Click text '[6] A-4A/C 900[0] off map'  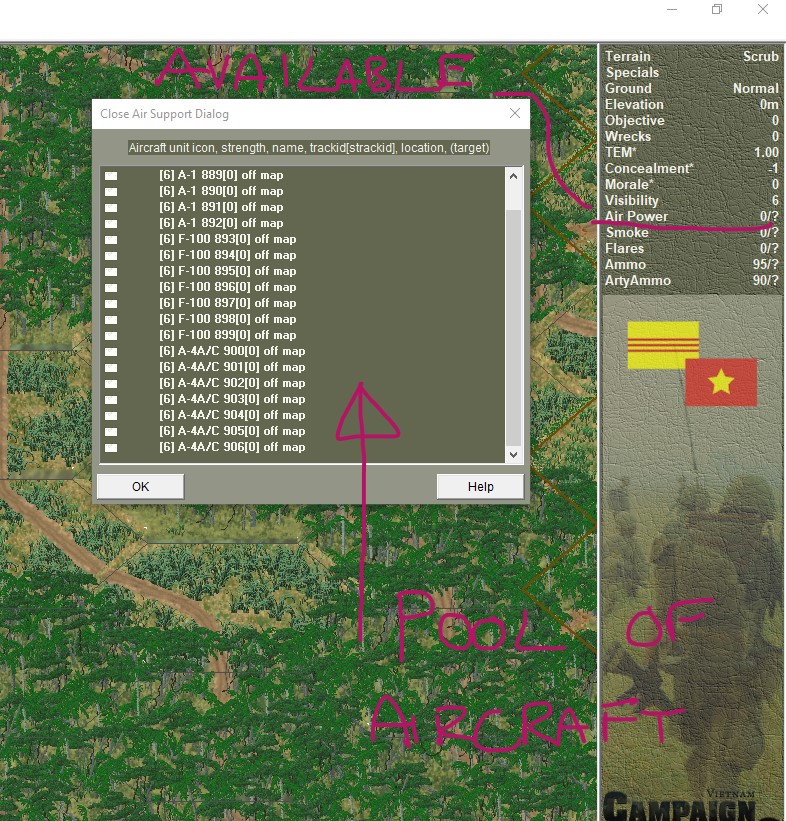pos(232,351)
